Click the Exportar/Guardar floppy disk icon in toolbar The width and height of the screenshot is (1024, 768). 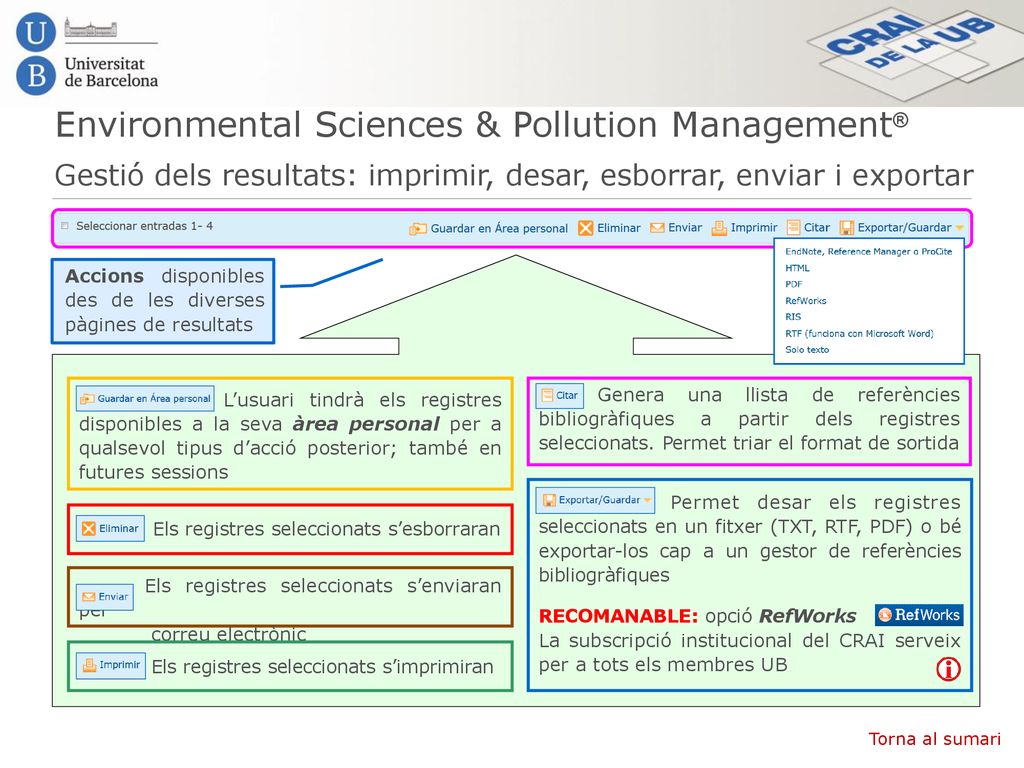pyautogui.click(x=847, y=228)
